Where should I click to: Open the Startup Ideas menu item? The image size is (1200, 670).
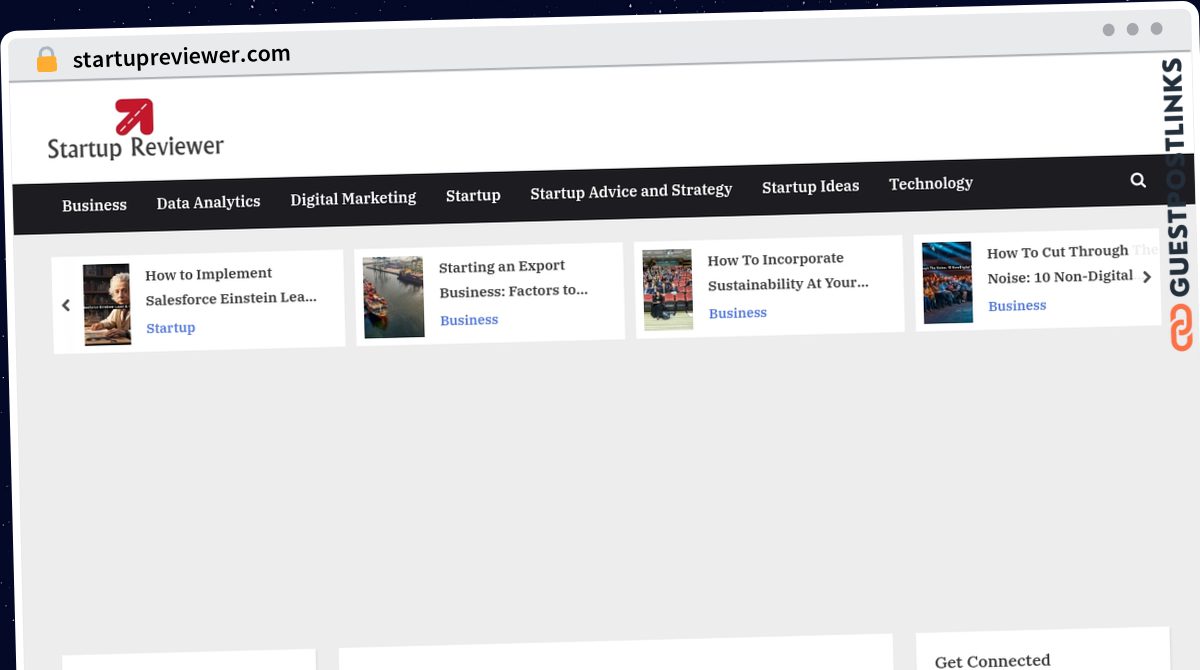point(810,186)
